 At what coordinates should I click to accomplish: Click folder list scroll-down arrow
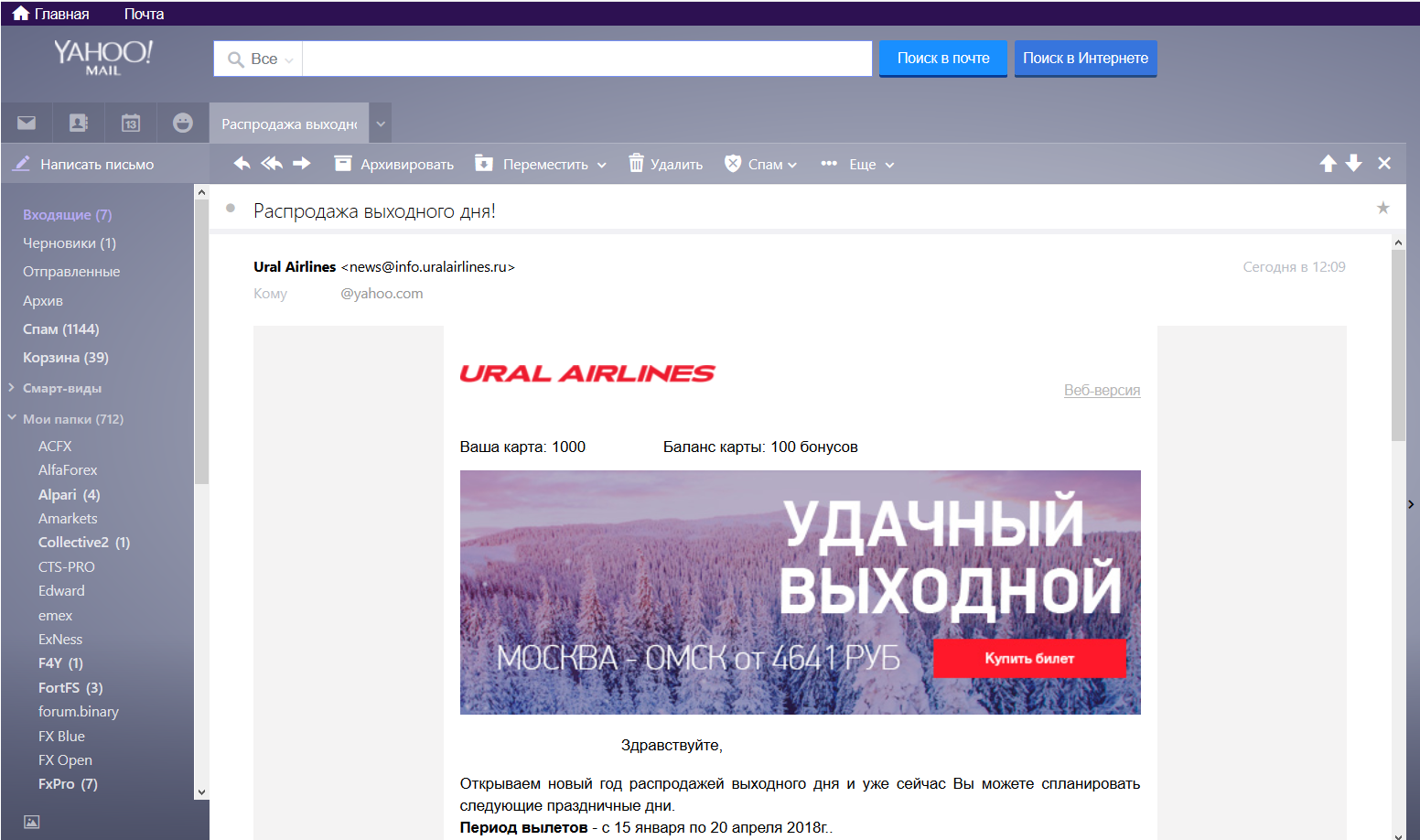201,792
